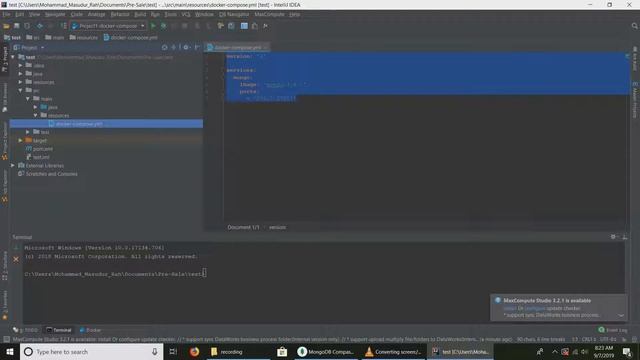The image size is (640, 360).
Task: Click the Synchronize icon in main toolbar
Action: (27, 26)
